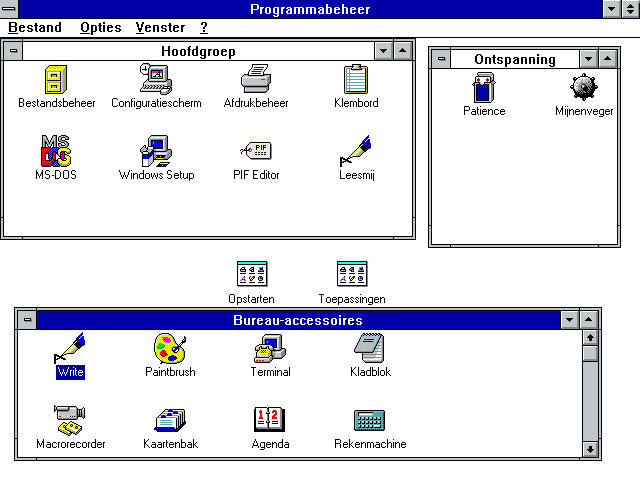Minimize the Bureau-accessoires group window

pos(570,320)
